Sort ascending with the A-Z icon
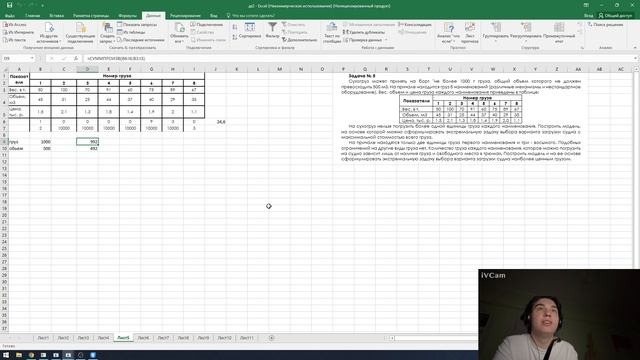The image size is (640, 360). [235, 27]
